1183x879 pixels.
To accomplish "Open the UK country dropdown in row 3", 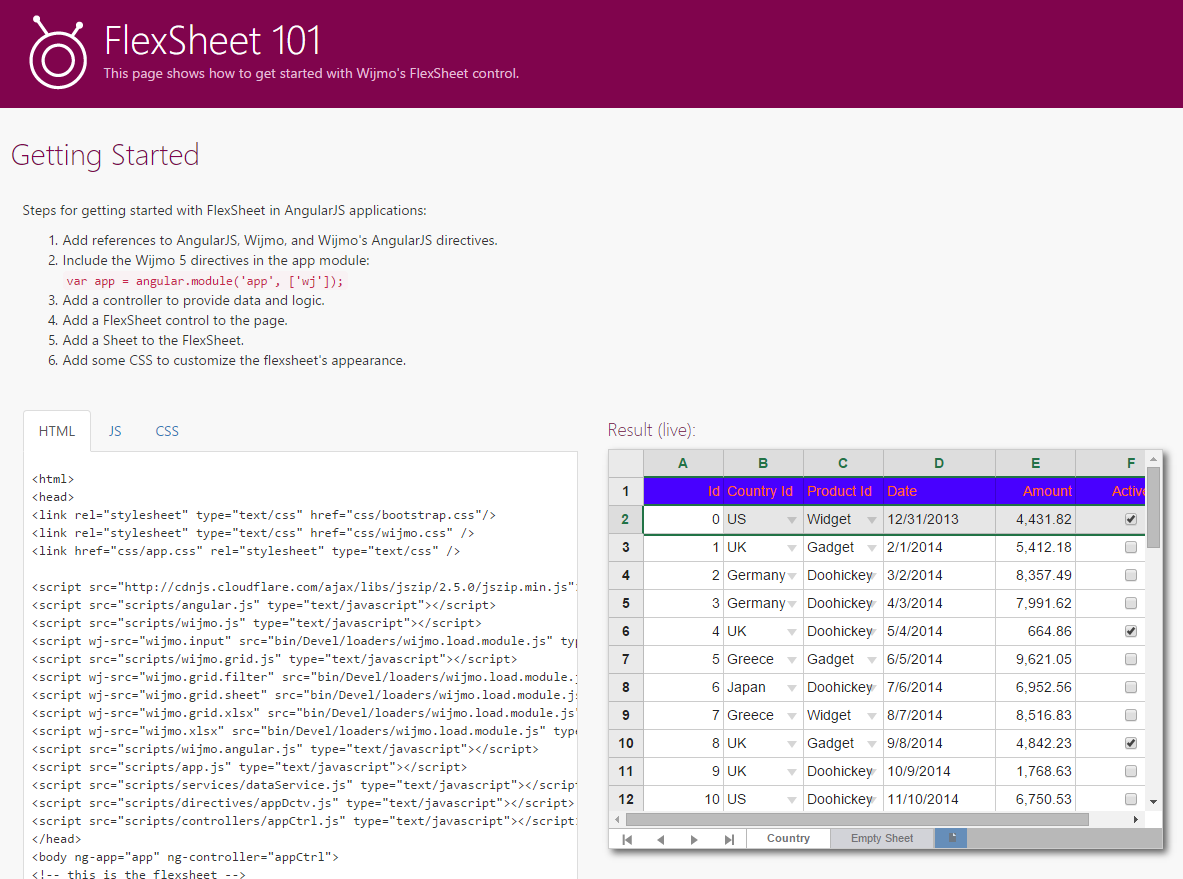I will coord(791,548).
